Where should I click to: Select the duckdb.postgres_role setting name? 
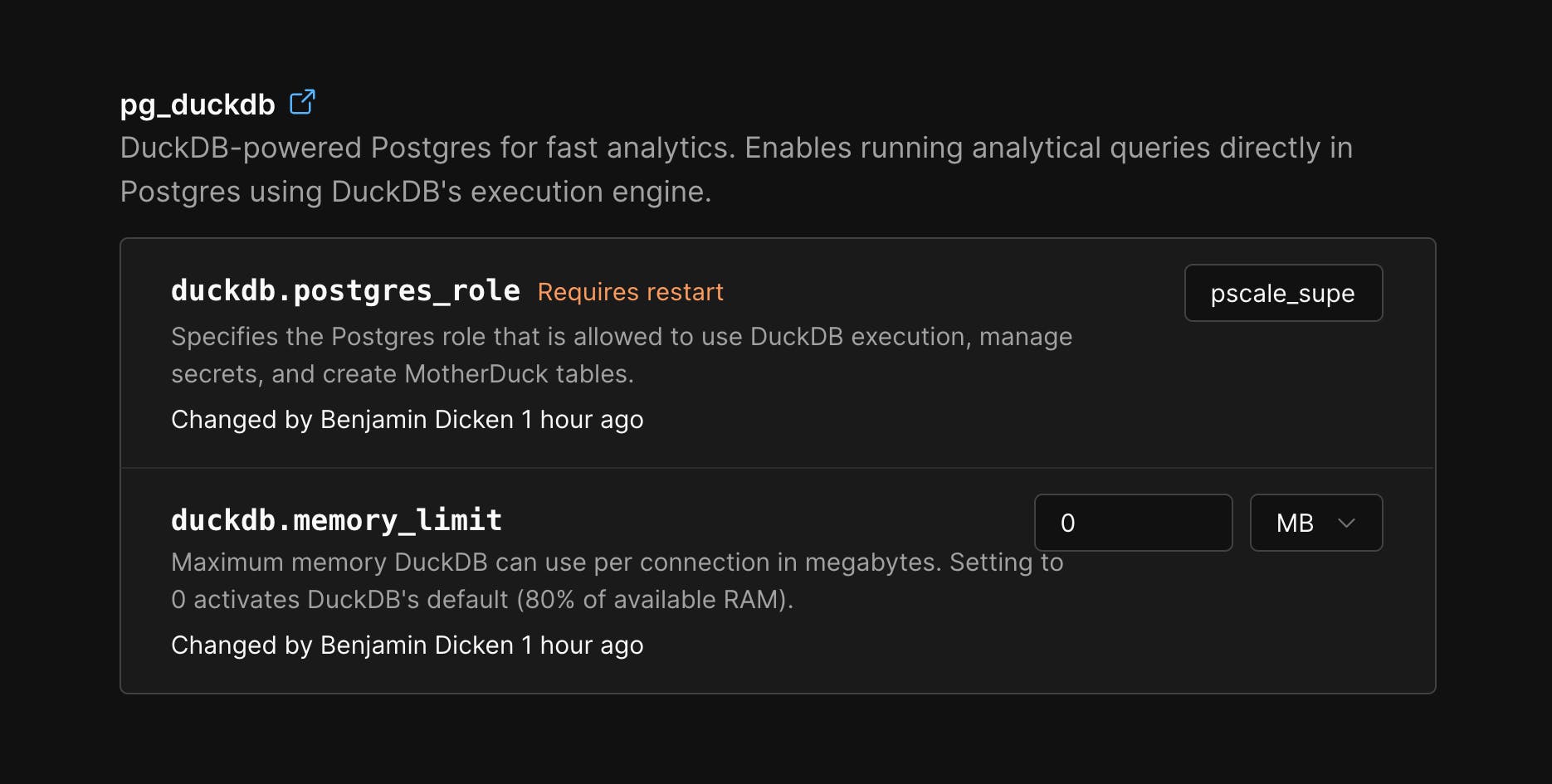tap(345, 290)
